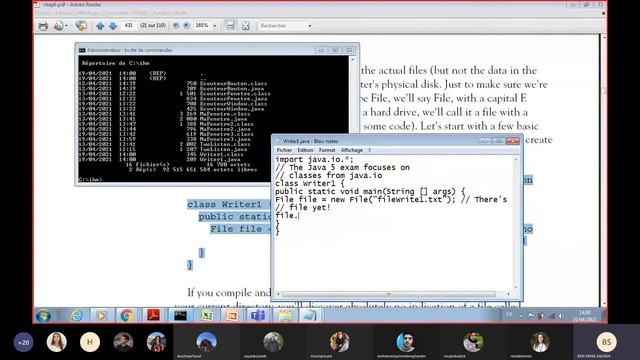Viewport: 640px width, 360px height.
Task: Select the participant avatar with initial H
Action: click(x=90, y=342)
